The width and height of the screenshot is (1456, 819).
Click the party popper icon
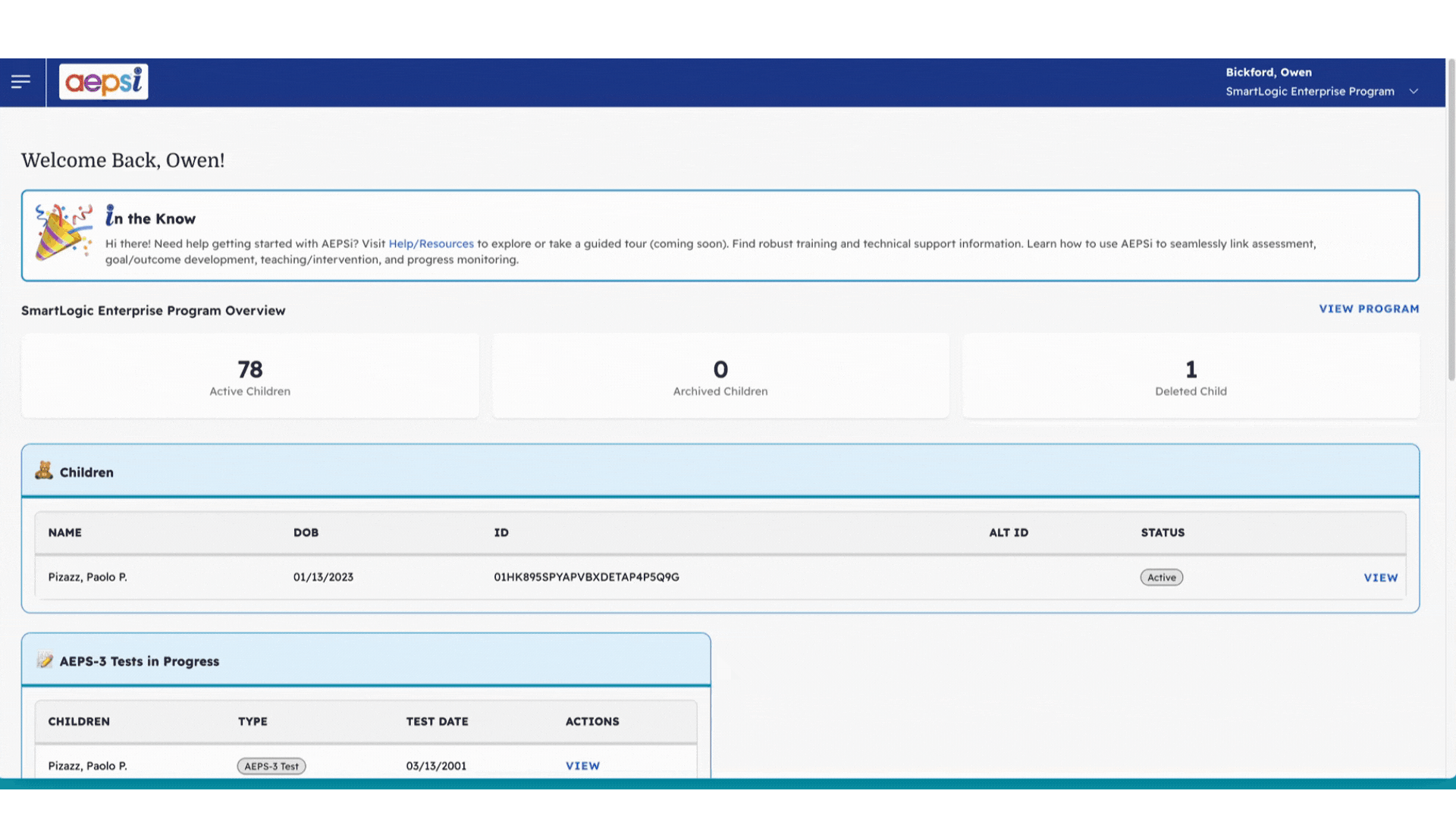coord(63,232)
